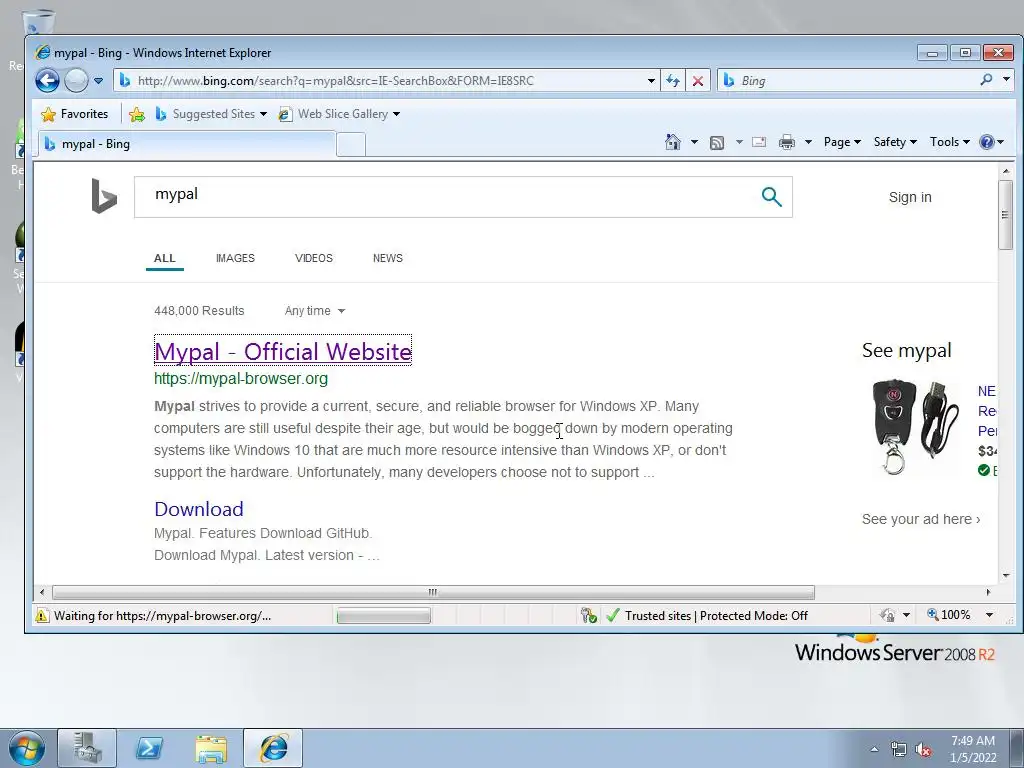
Task: Go back with the IE Back arrow
Action: point(47,80)
